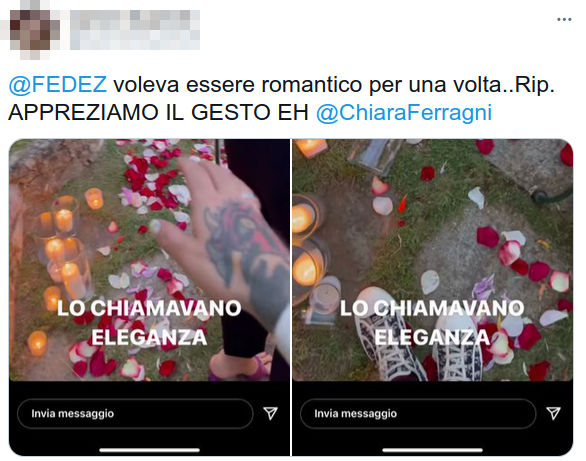
Task: Open the left story image with tattooed hand
Action: [x=149, y=260]
